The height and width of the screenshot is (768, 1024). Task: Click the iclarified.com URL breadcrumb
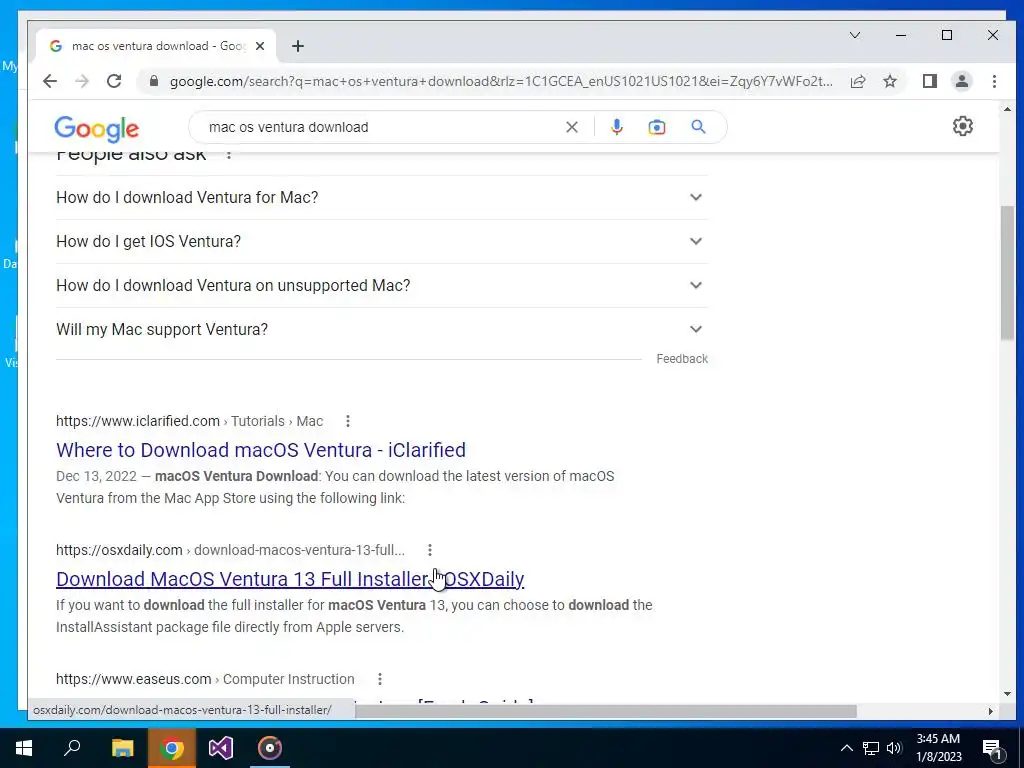[x=189, y=421]
